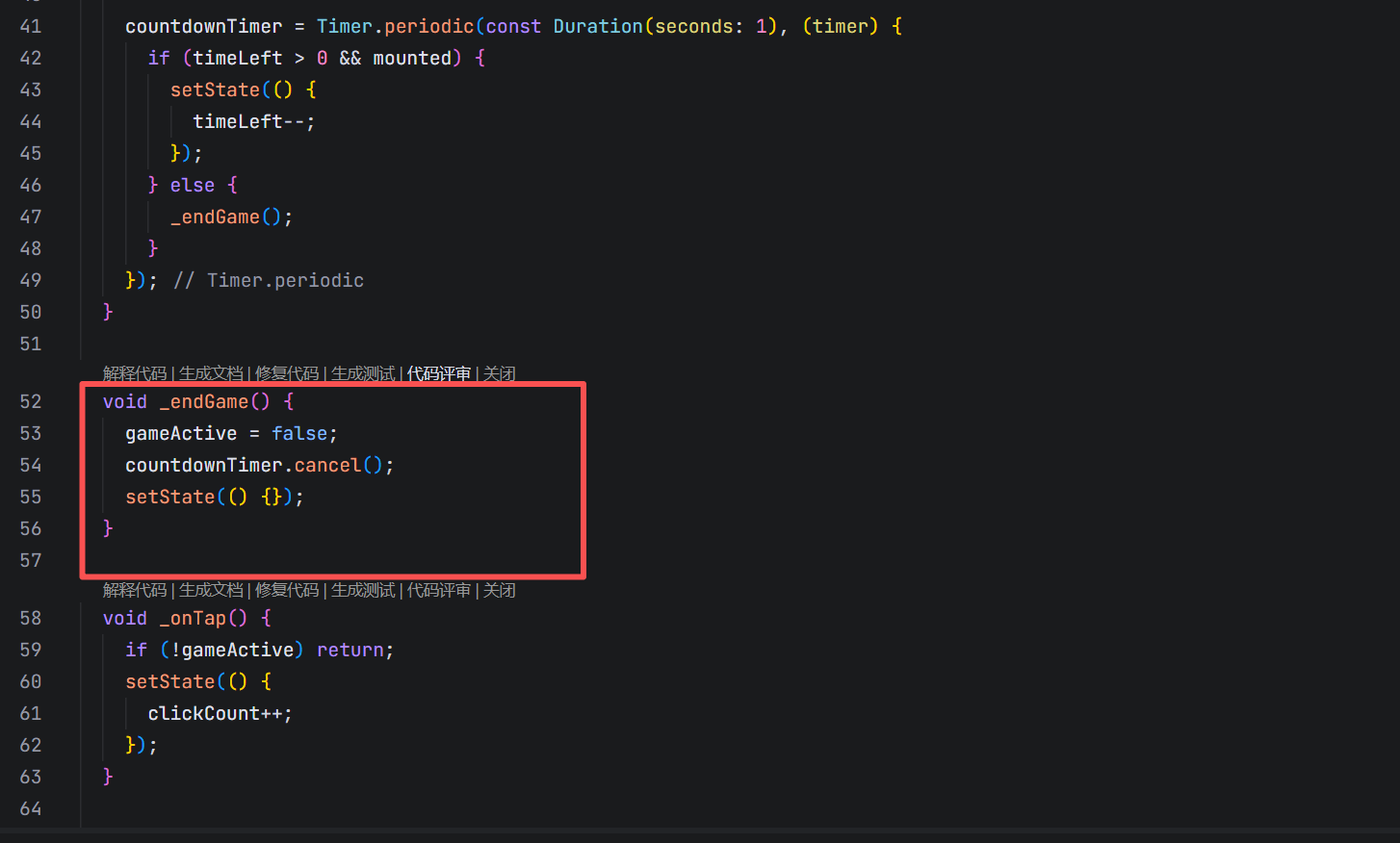Click mounted in the if condition
1400x843 pixels.
[412, 58]
